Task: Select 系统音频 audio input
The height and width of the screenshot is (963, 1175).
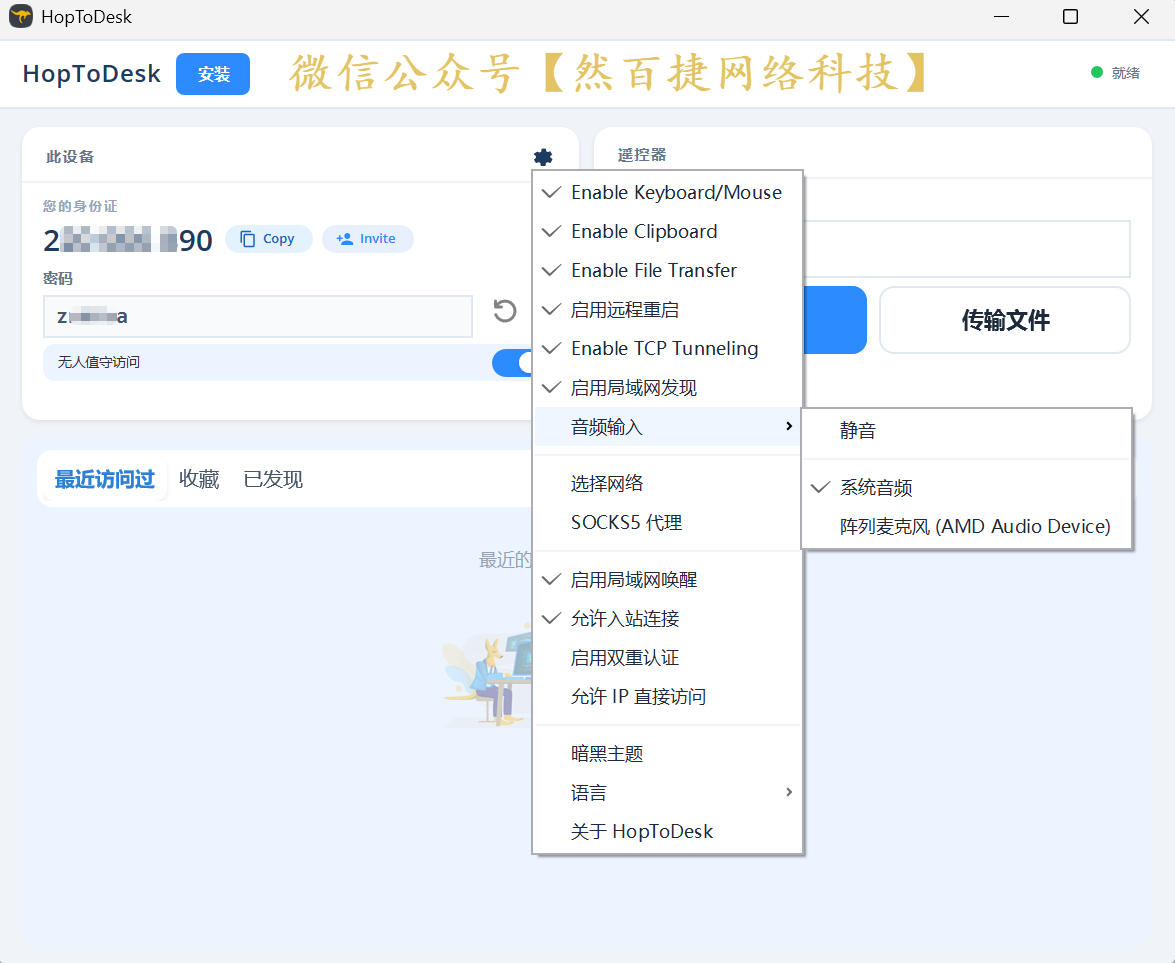Action: click(966, 488)
